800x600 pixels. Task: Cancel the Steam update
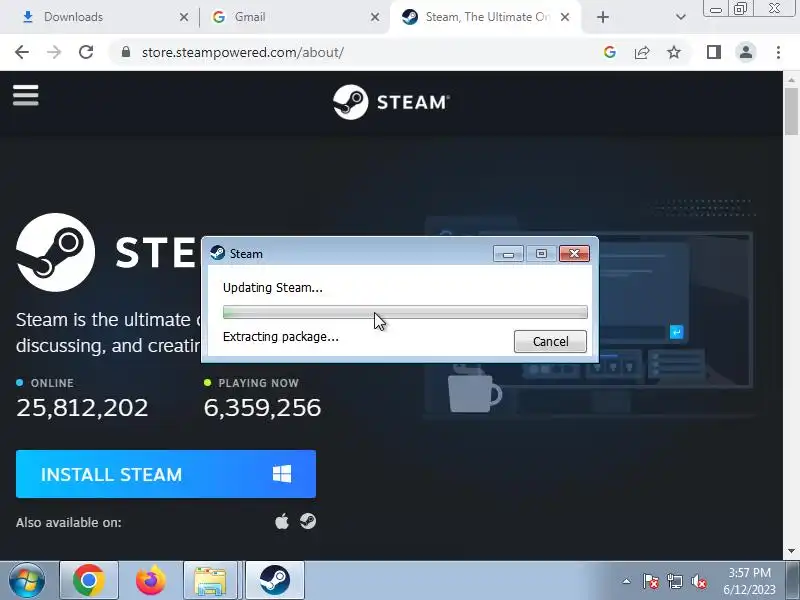pyautogui.click(x=550, y=341)
